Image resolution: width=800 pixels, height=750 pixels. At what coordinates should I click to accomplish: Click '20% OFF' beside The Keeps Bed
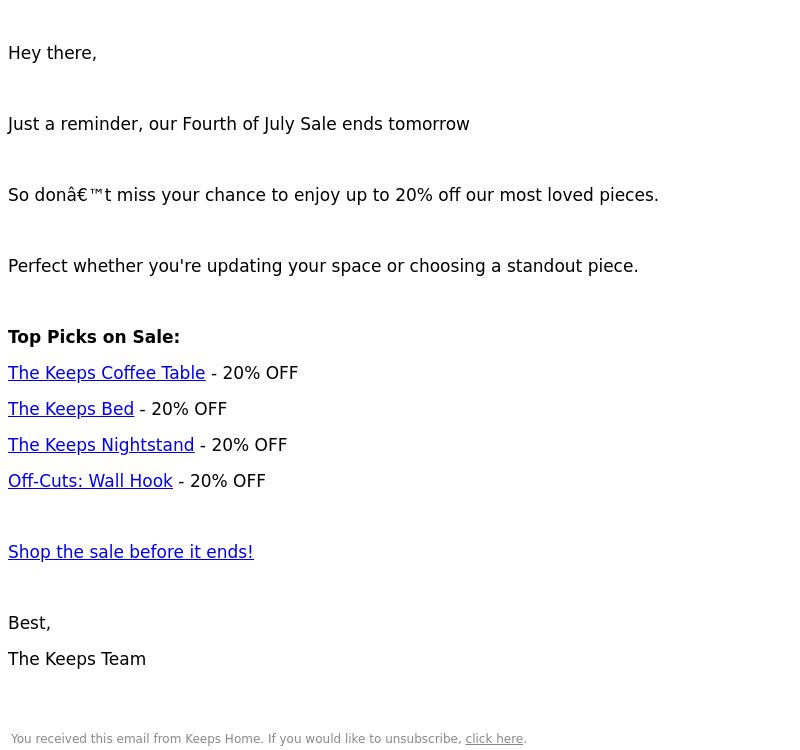point(189,409)
